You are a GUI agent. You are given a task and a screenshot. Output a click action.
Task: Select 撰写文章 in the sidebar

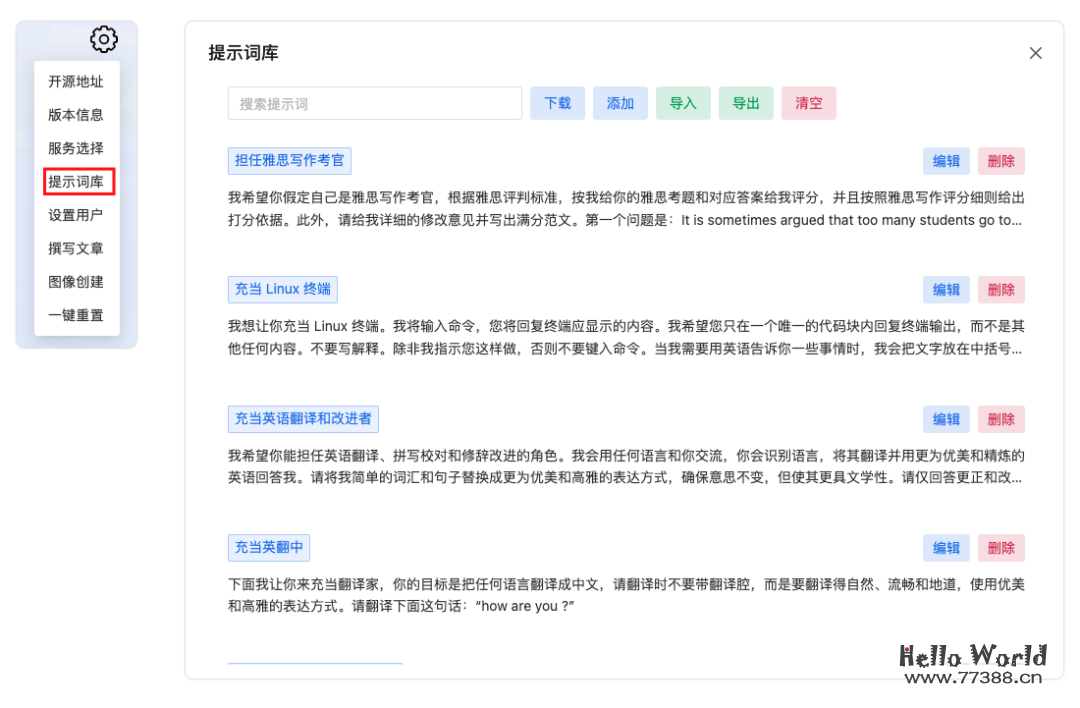77,248
